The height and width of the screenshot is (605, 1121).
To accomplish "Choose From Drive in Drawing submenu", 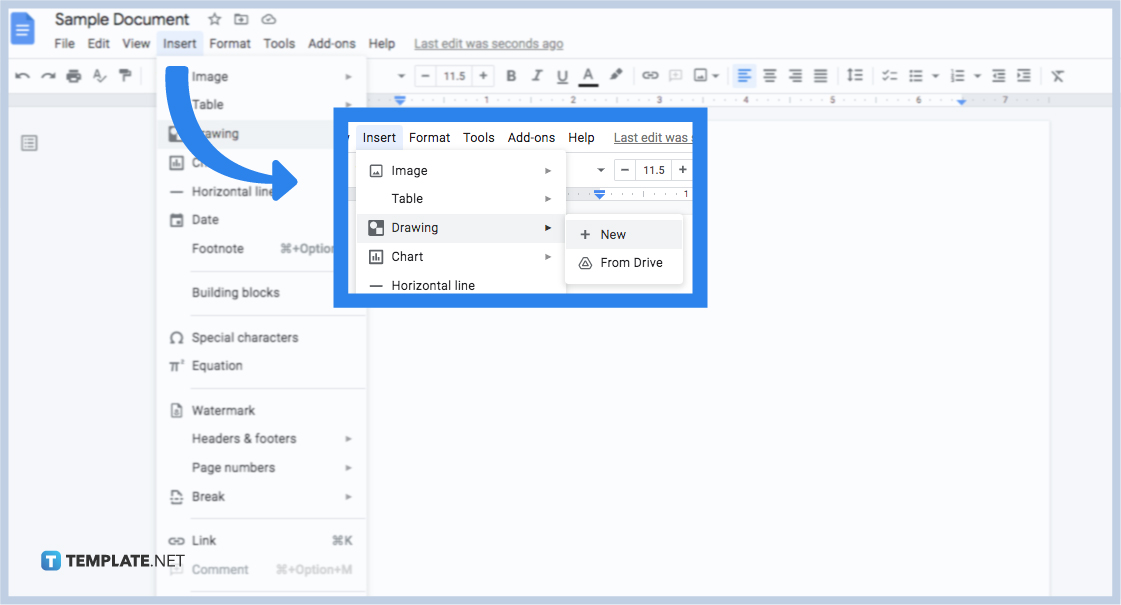I will click(x=627, y=263).
